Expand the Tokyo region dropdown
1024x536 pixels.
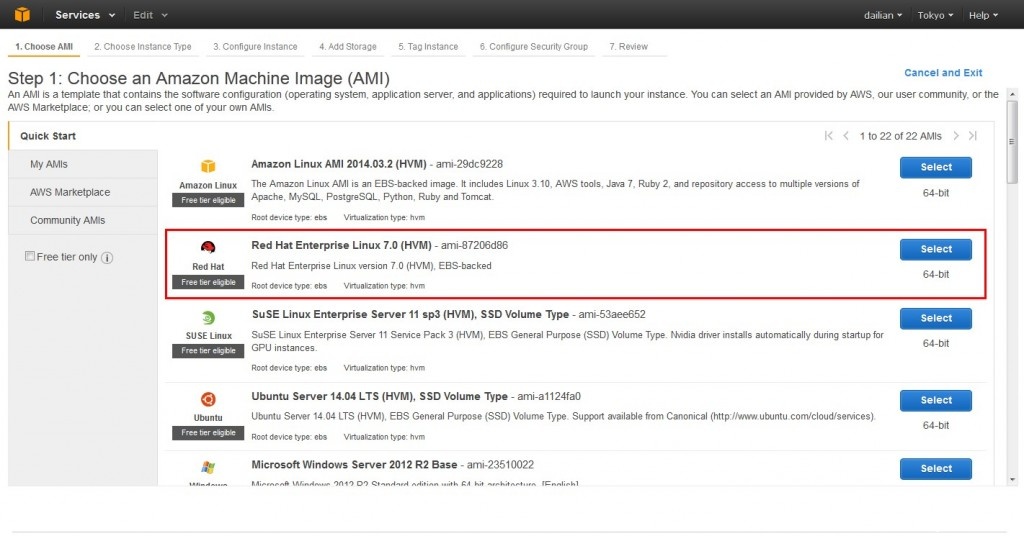(935, 15)
